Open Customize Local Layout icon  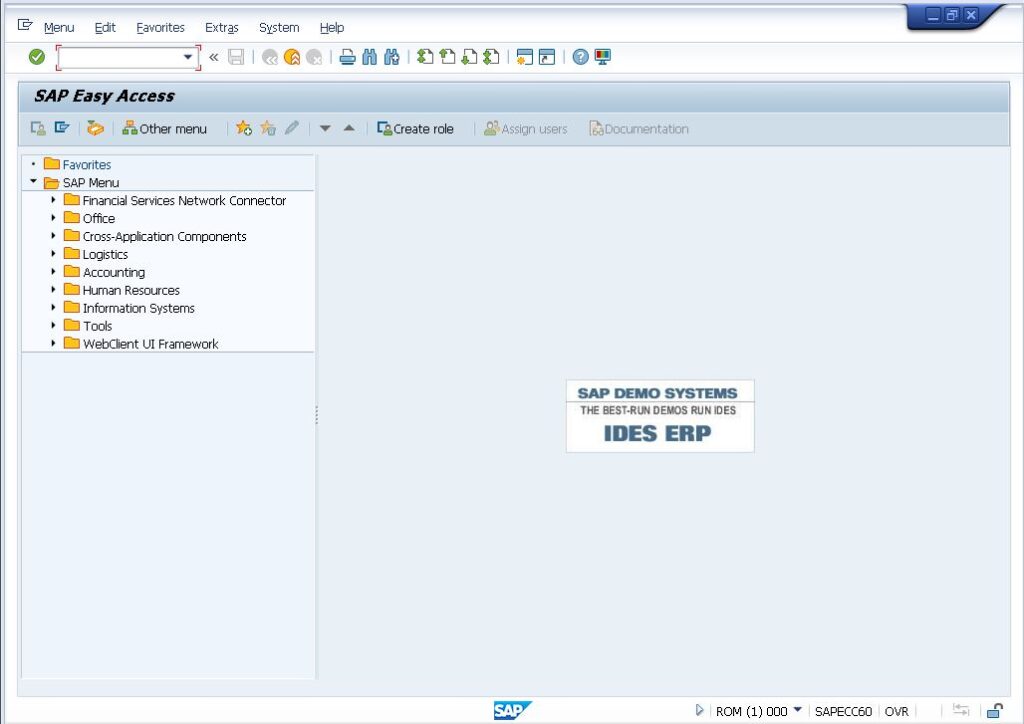(601, 57)
